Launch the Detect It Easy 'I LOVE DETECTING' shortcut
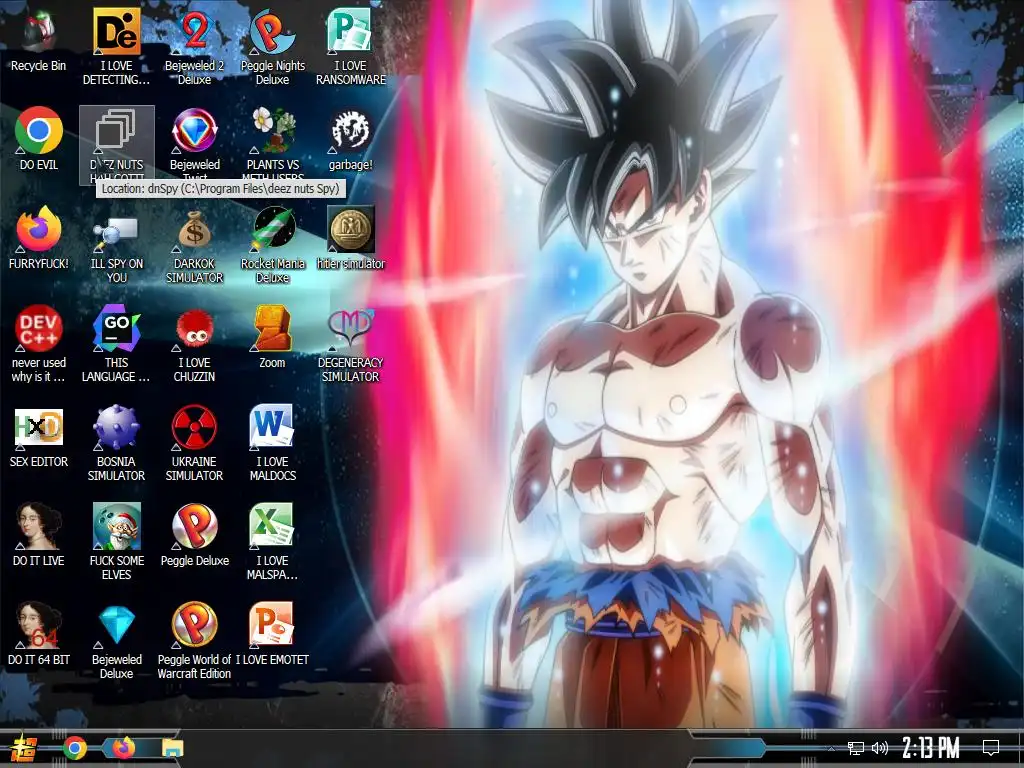Screen dimensions: 1024x768 (116, 46)
